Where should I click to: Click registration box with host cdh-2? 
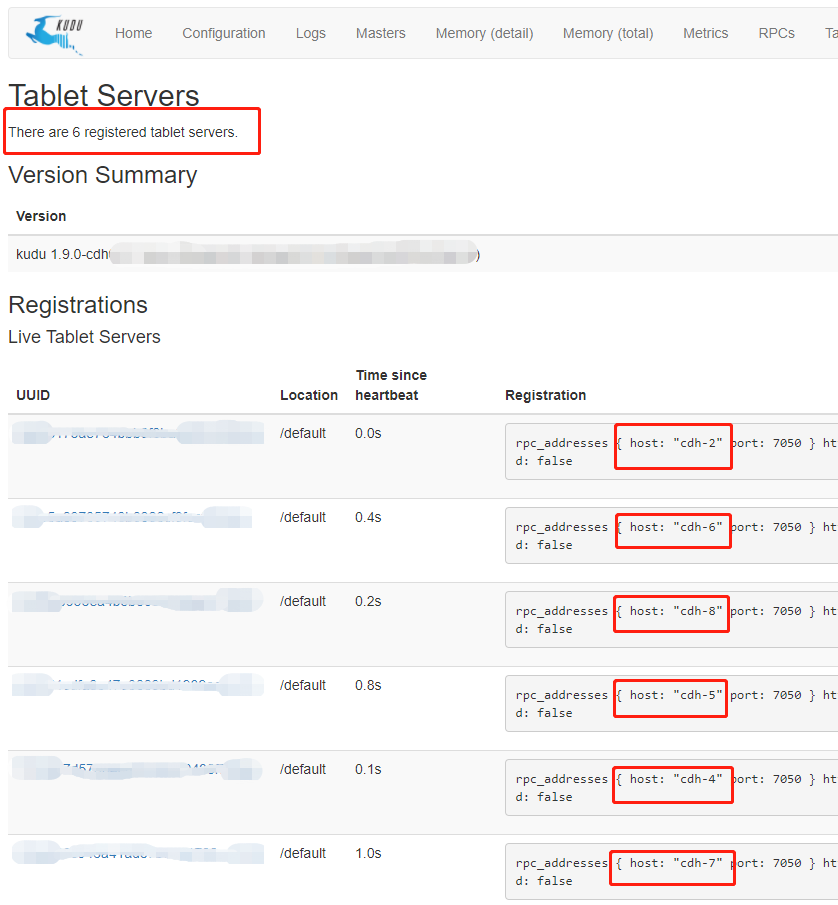[671, 452]
